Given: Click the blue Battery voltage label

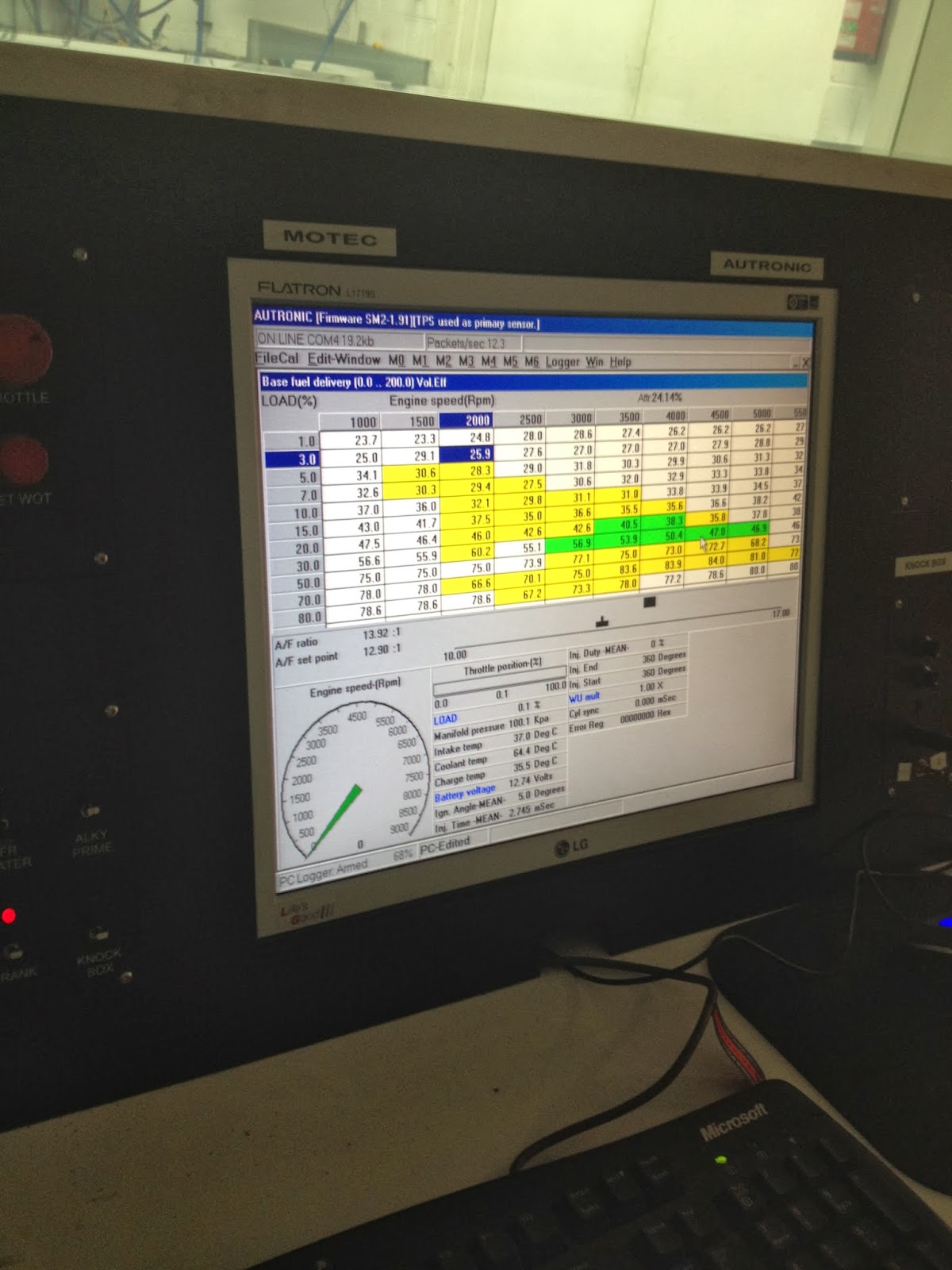Looking at the screenshot, I should [464, 794].
